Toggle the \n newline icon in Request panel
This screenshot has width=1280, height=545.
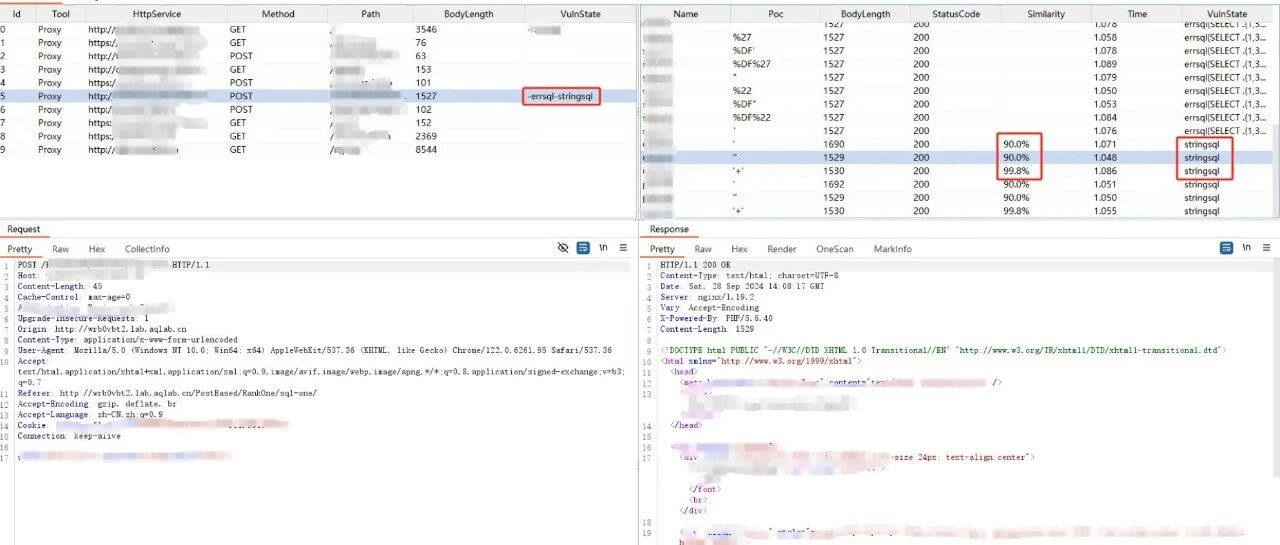point(604,248)
